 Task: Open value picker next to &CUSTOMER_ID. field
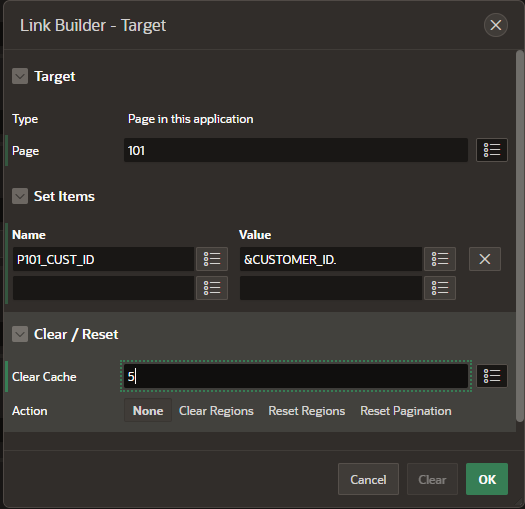pos(440,259)
